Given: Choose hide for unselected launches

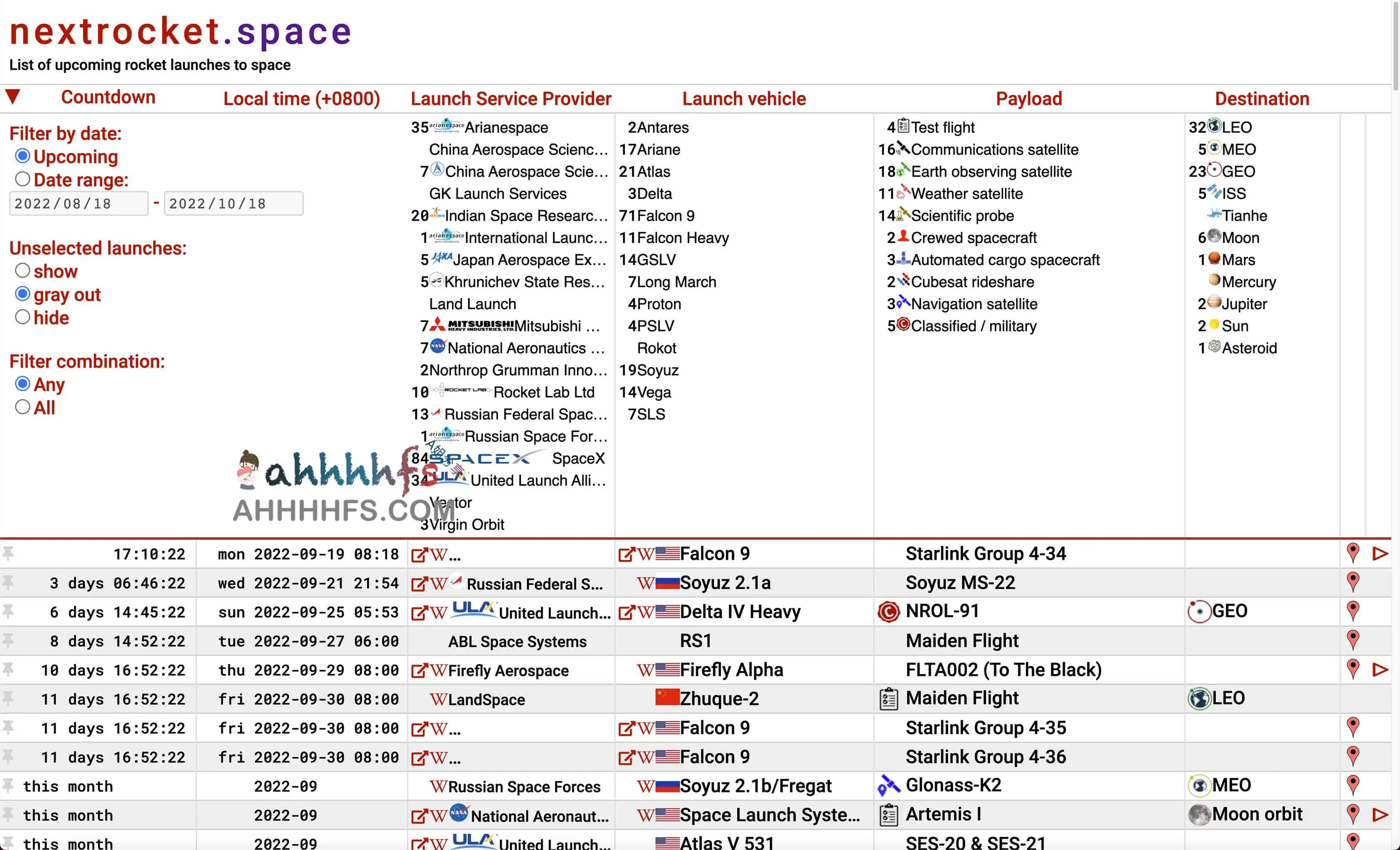Looking at the screenshot, I should pyautogui.click(x=23, y=317).
